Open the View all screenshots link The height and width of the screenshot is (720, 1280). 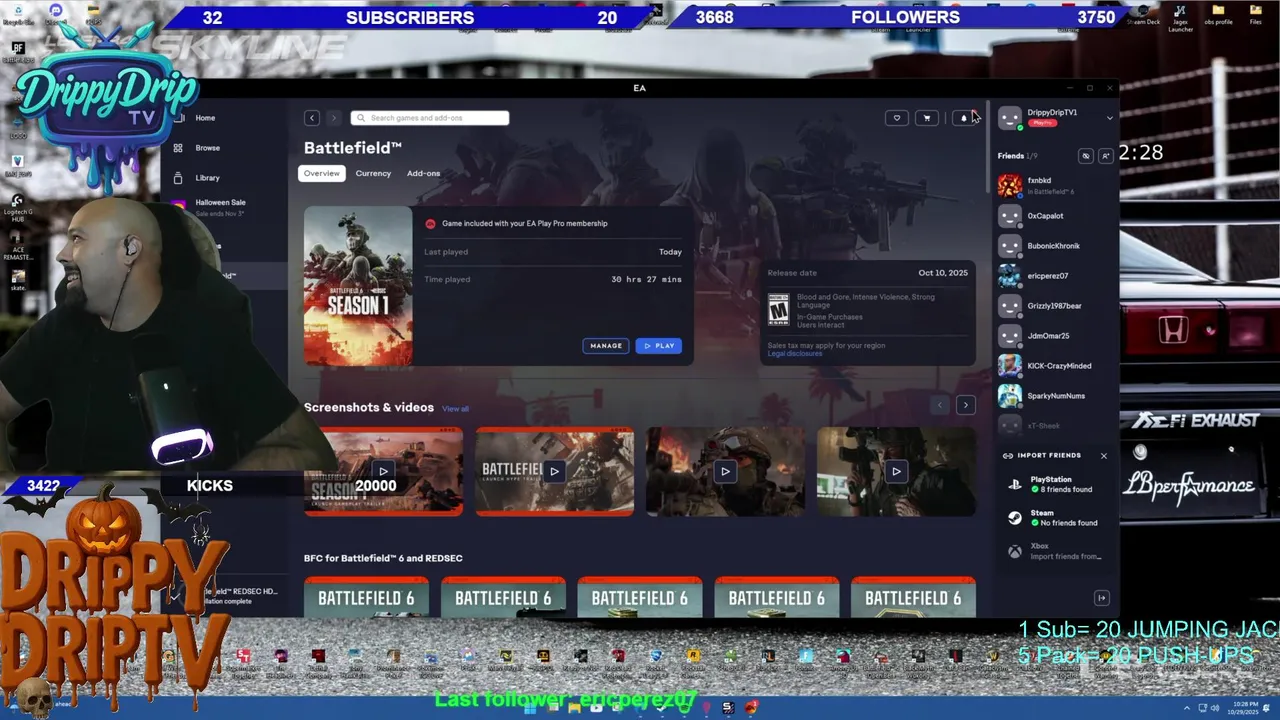(x=455, y=409)
